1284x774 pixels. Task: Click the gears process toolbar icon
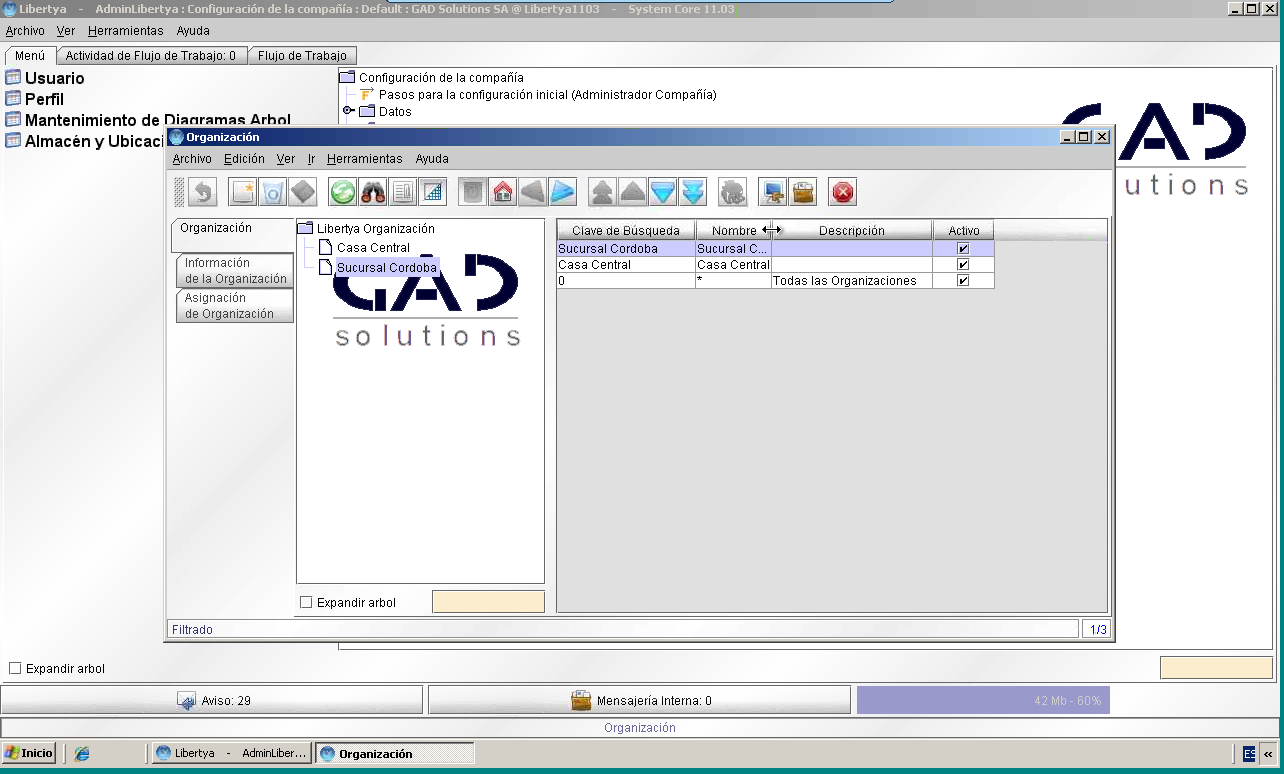click(x=733, y=192)
